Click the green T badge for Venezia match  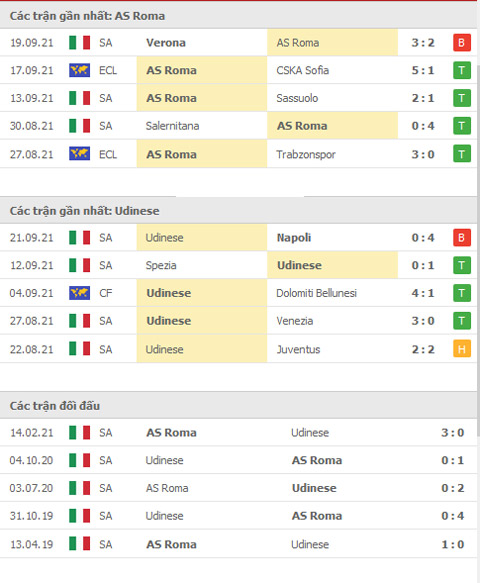[462, 321]
